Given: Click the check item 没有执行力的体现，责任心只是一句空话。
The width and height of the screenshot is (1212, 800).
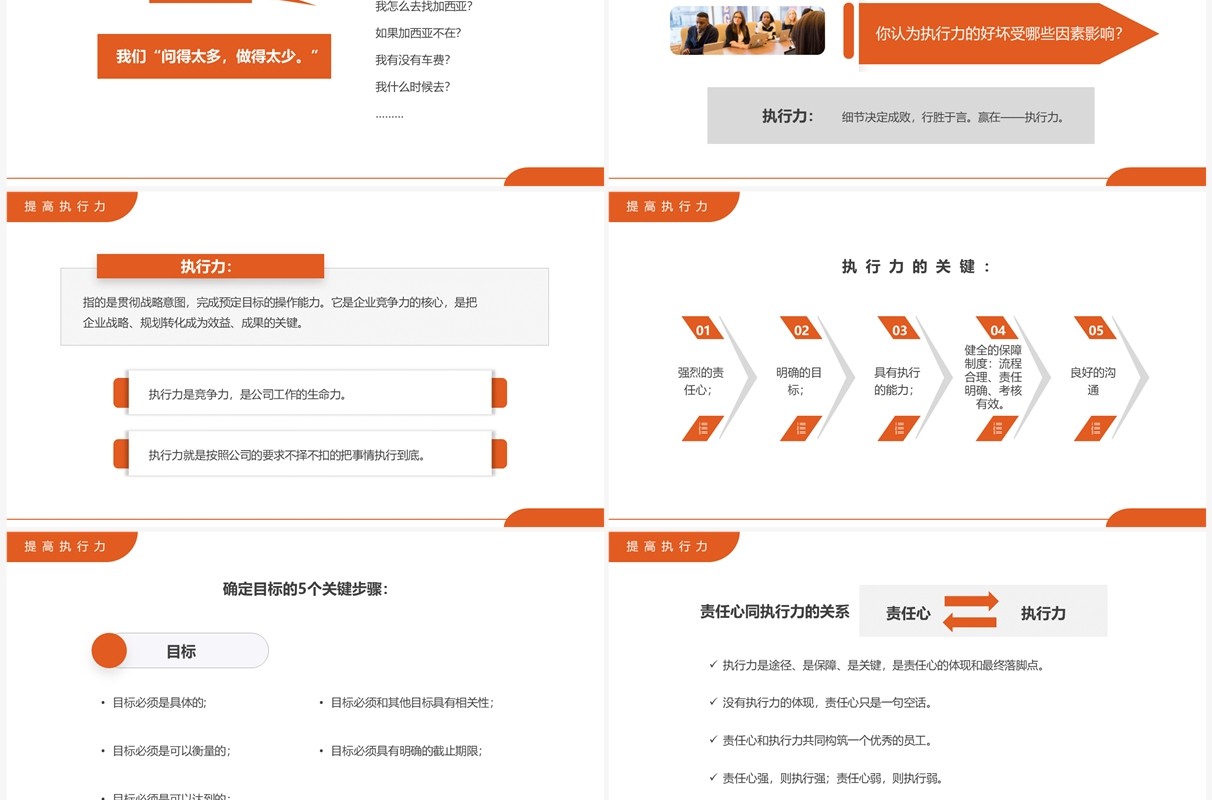Looking at the screenshot, I should 827,703.
